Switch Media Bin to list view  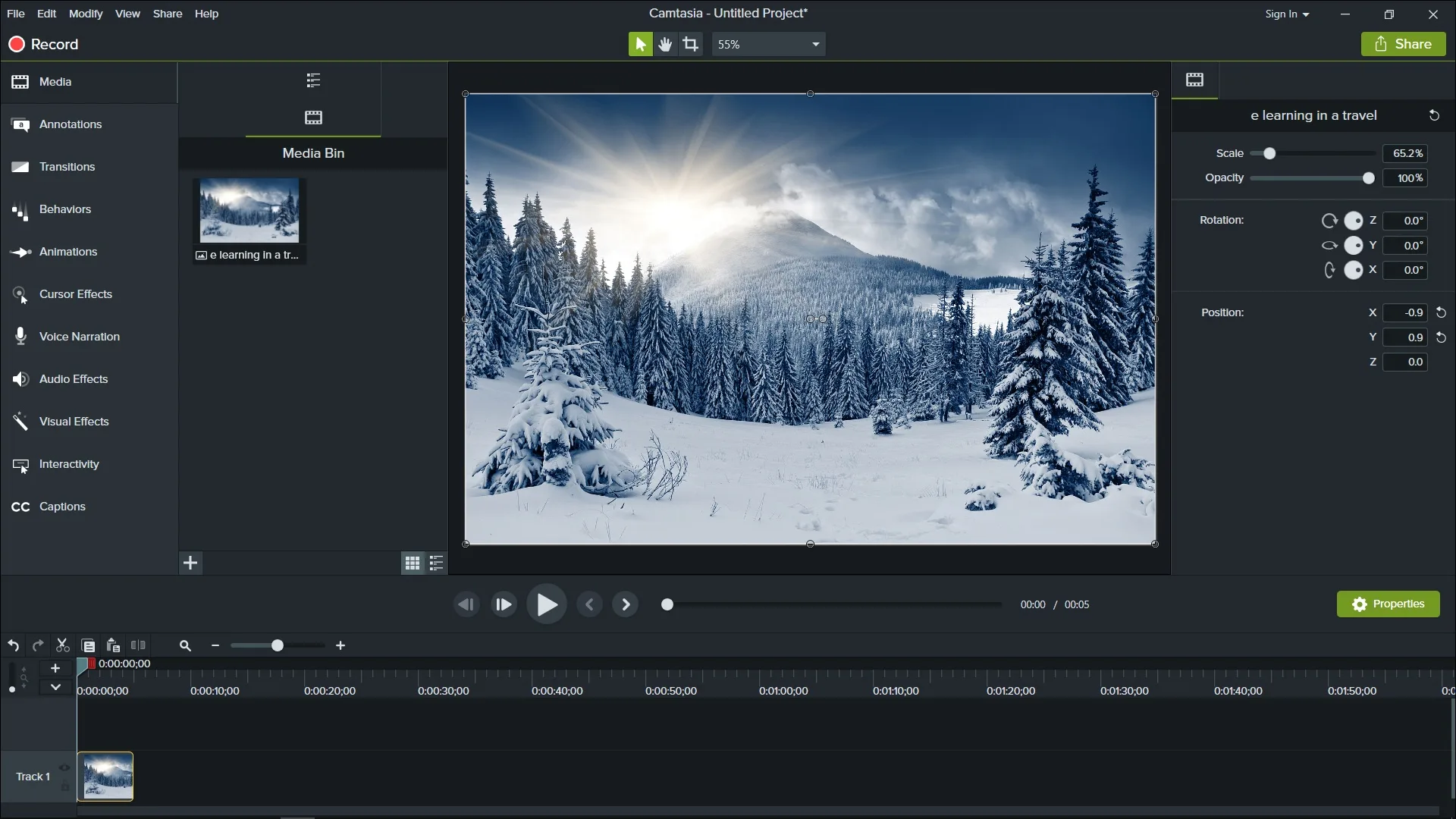tap(436, 563)
